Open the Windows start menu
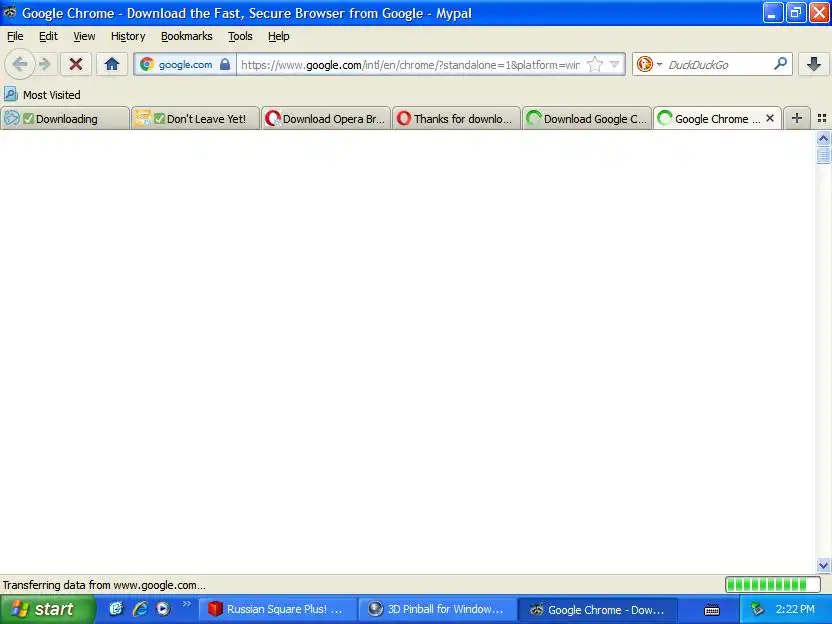This screenshot has width=832, height=624. [48, 609]
